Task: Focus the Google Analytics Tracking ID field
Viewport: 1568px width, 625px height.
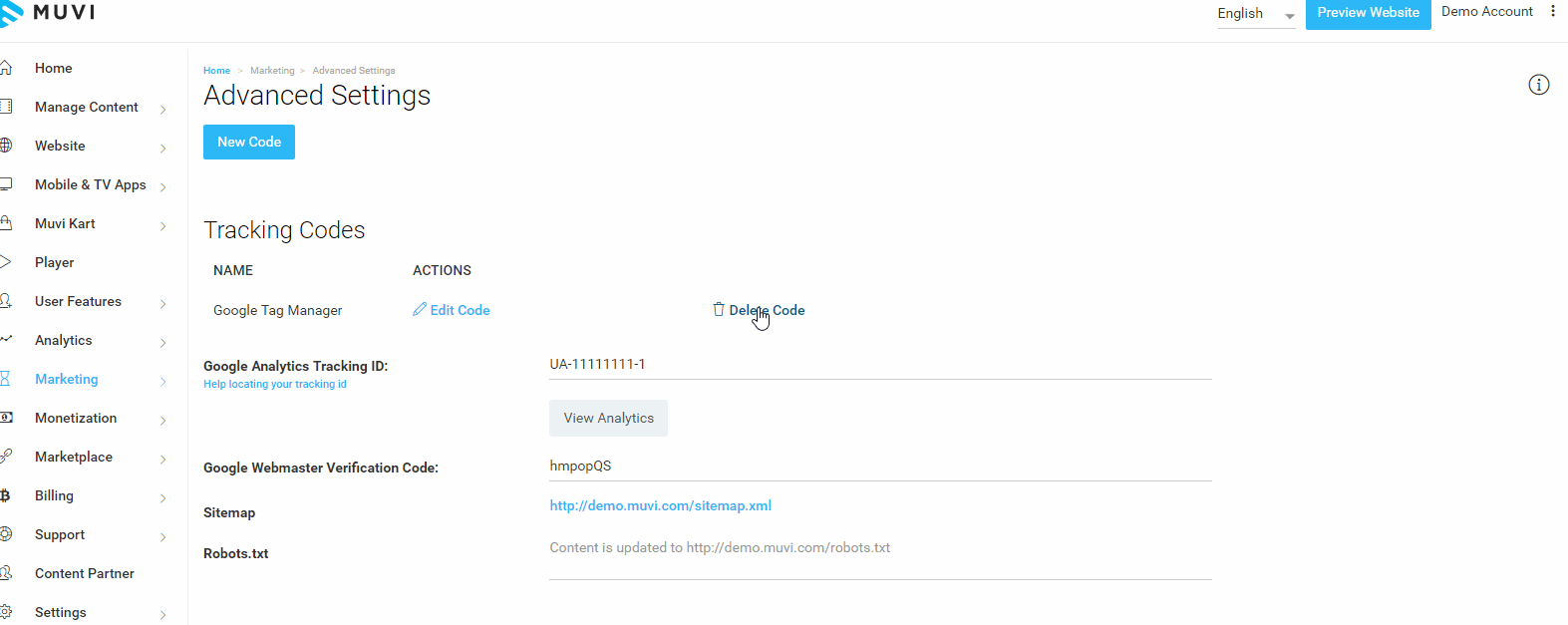Action: click(880, 364)
